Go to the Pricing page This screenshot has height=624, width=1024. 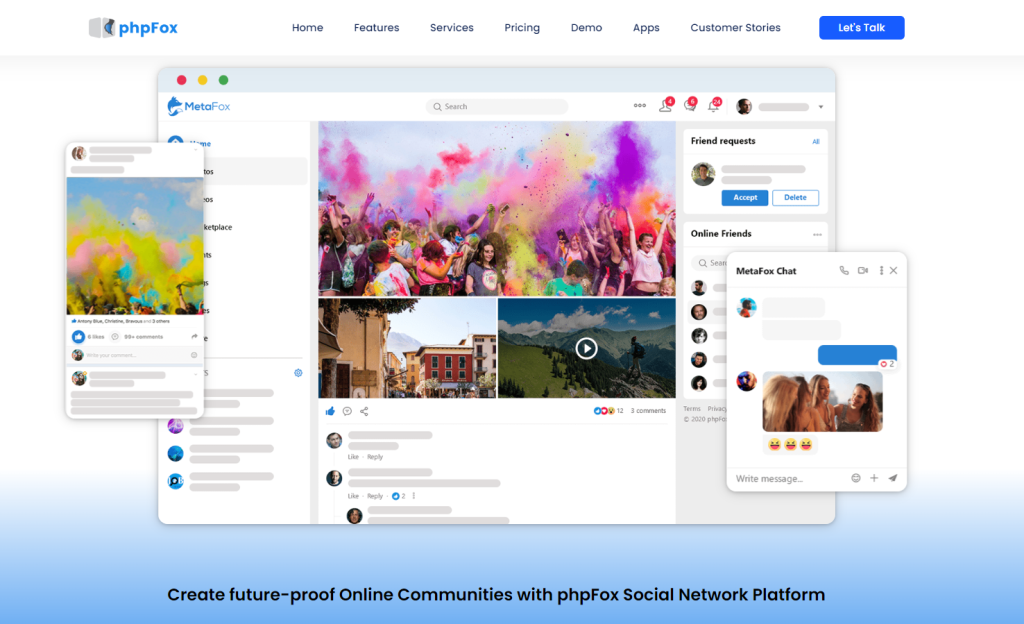pos(522,28)
